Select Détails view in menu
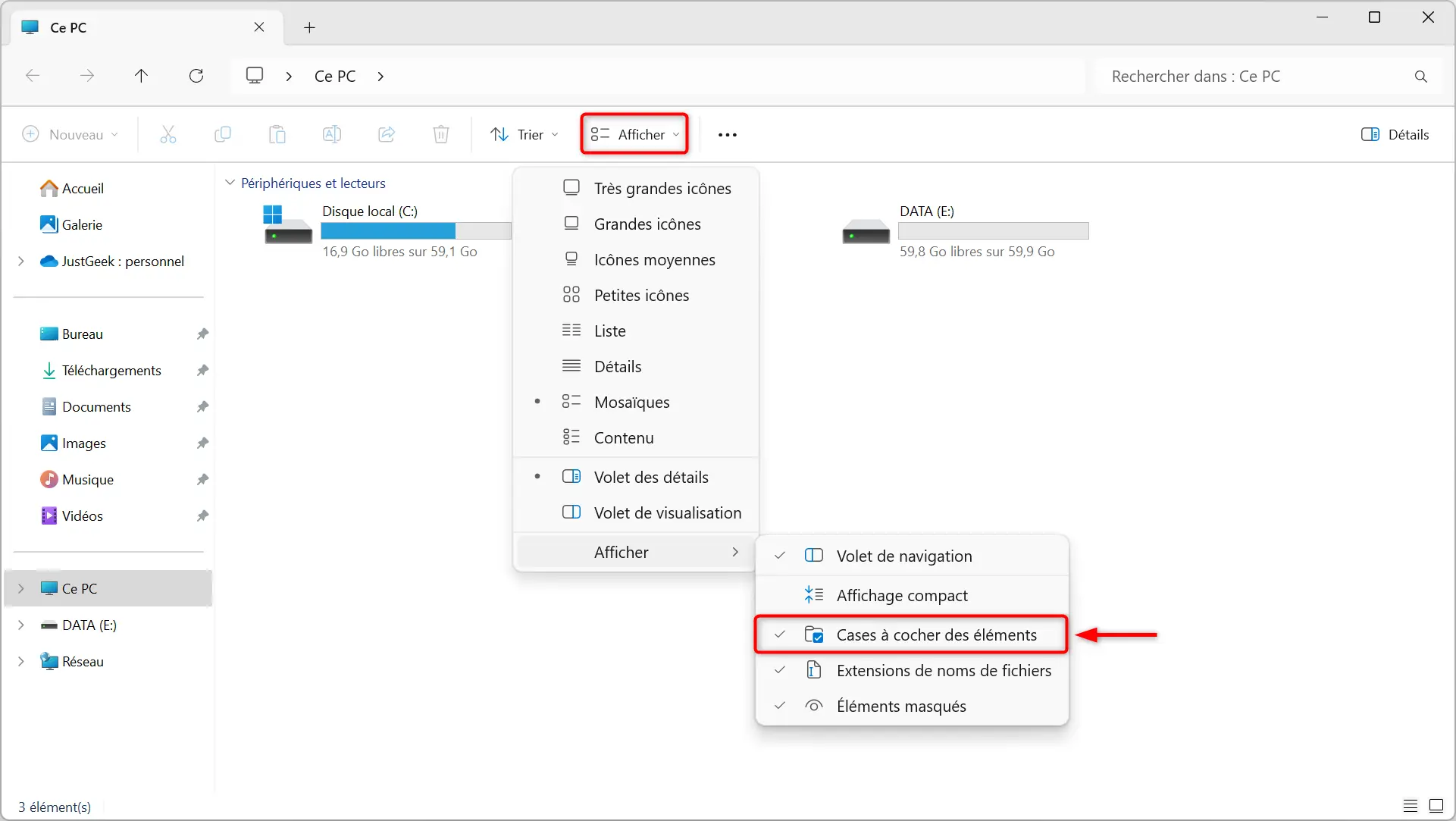 (636, 366)
